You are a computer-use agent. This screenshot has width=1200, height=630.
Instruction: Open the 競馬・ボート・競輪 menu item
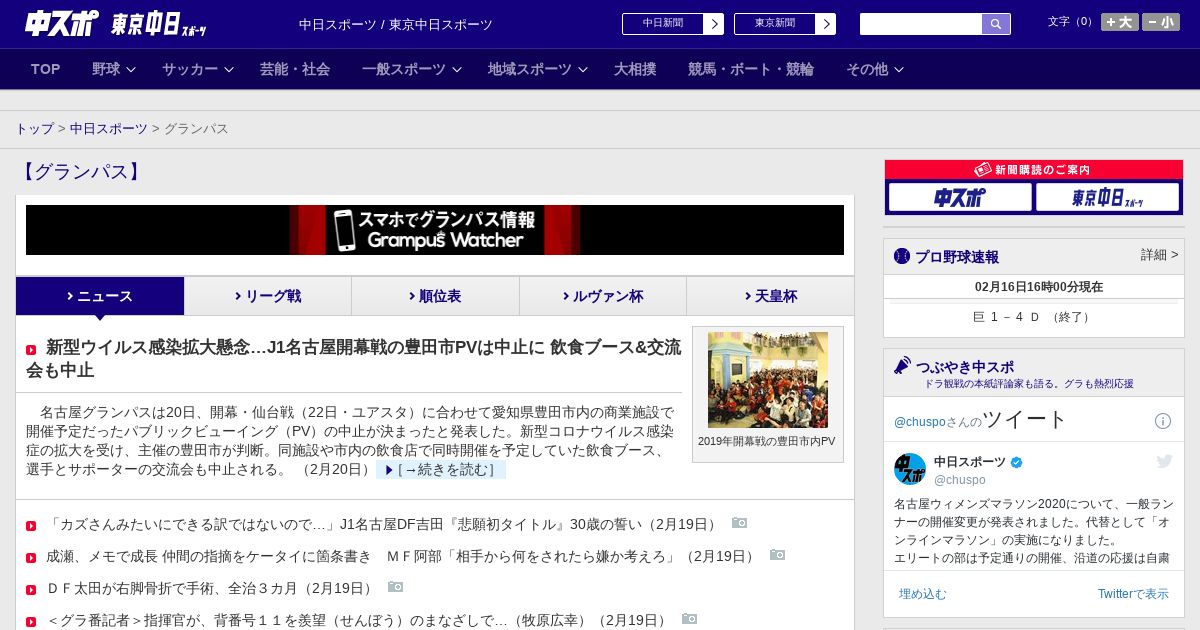coord(751,69)
